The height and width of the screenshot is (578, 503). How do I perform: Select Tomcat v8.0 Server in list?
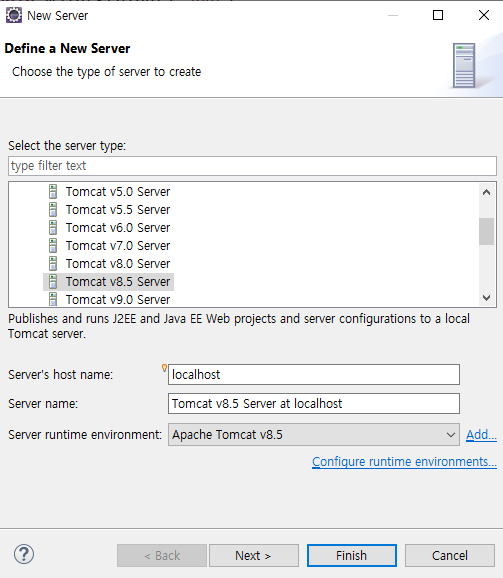pyautogui.click(x=118, y=264)
